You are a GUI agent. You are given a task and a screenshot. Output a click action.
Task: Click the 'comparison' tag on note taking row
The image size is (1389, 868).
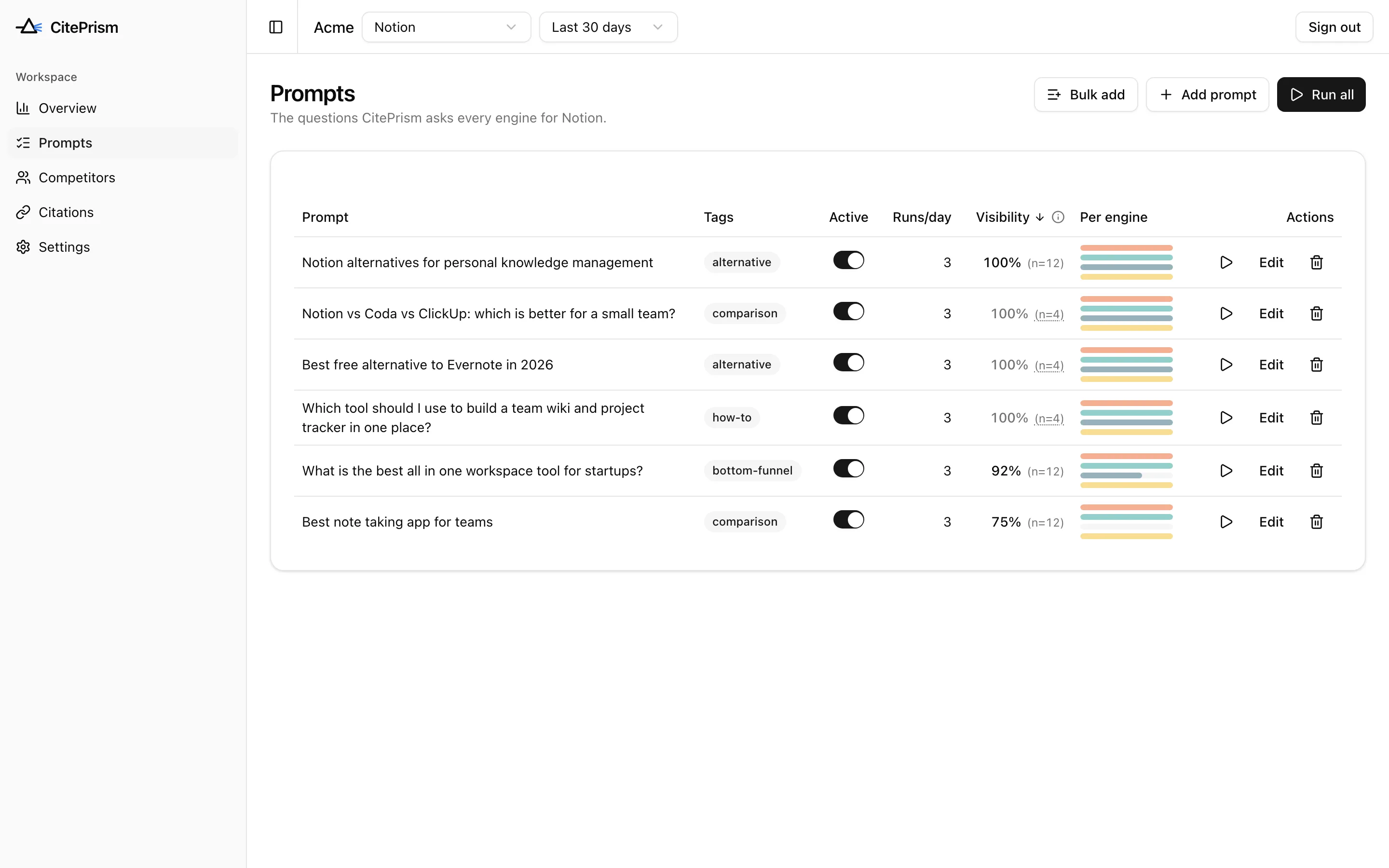(745, 522)
